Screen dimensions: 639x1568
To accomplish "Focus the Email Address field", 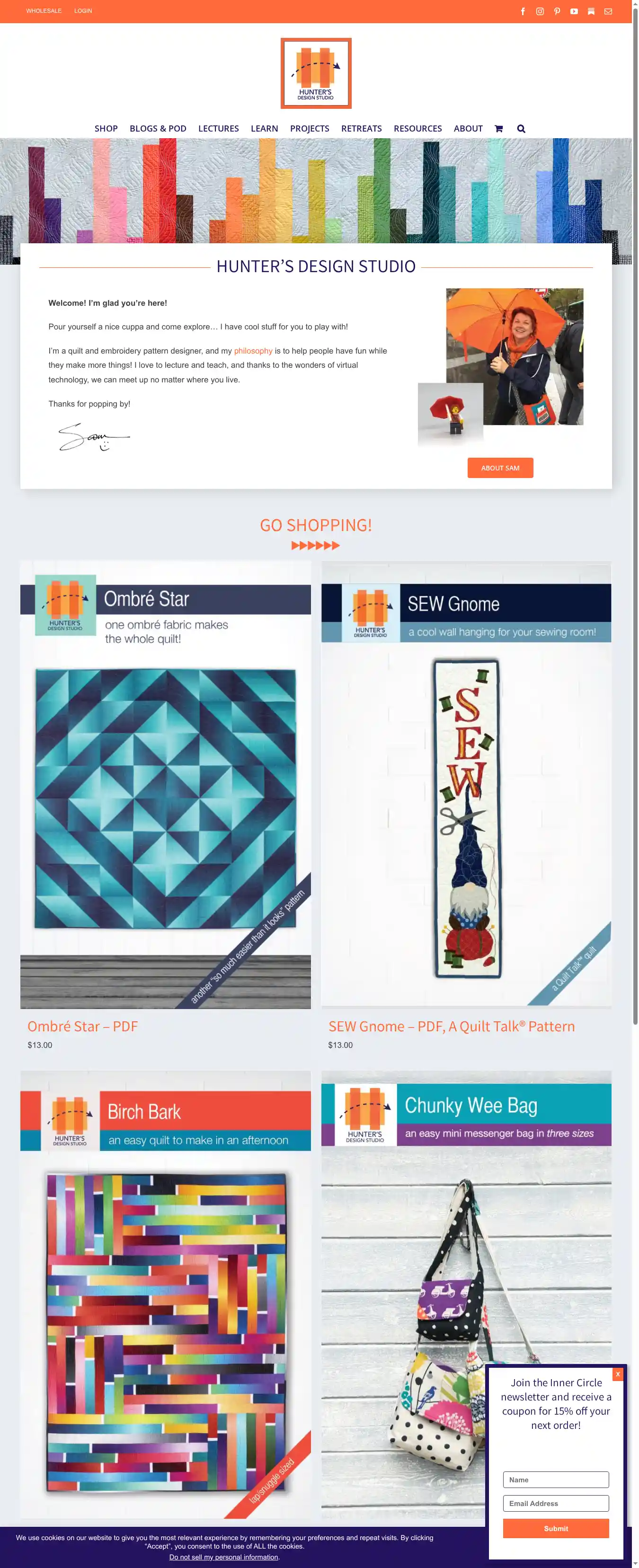I will pos(556,1503).
